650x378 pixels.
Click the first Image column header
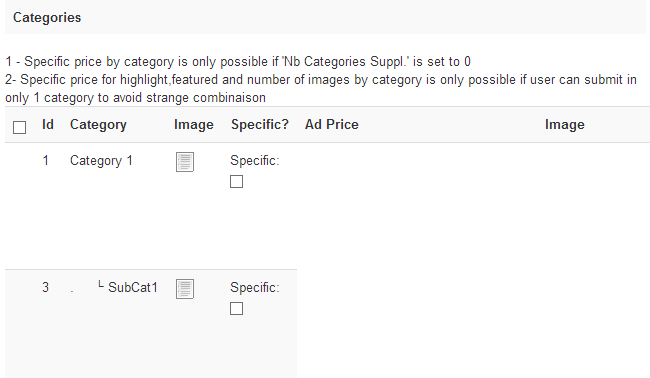[194, 125]
